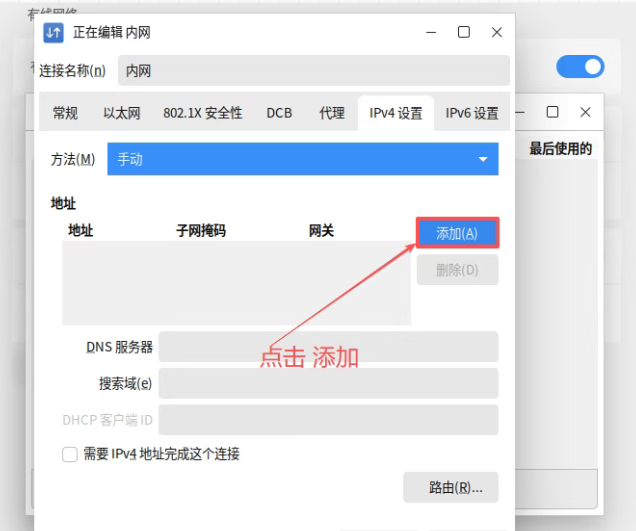Maximize the background connections window
The width and height of the screenshot is (636, 531).
[552, 112]
